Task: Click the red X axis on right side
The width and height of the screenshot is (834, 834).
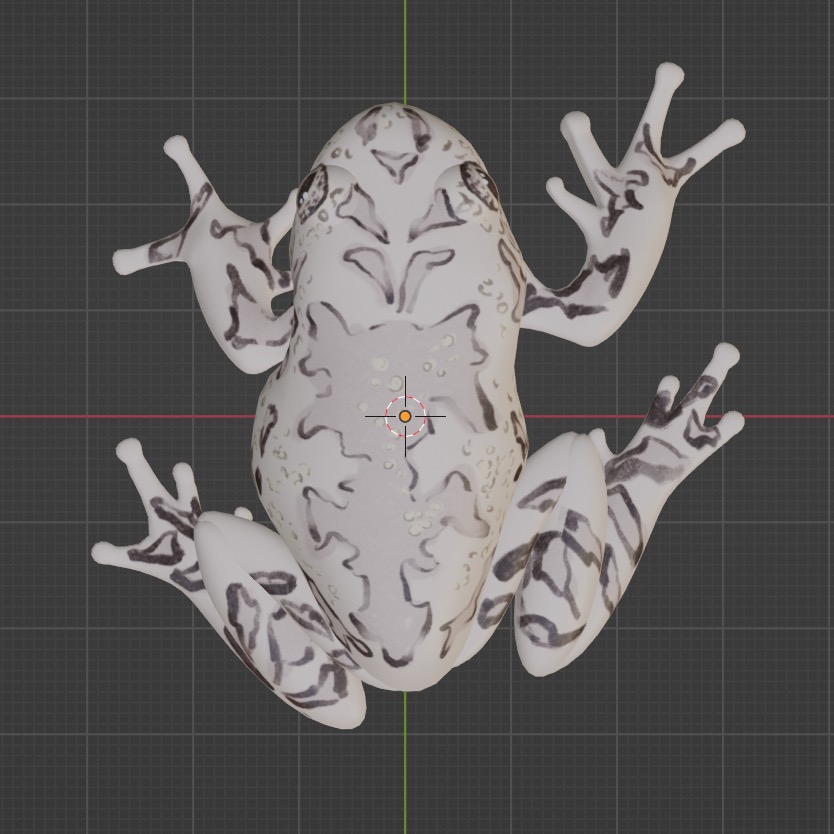Action: 790,417
